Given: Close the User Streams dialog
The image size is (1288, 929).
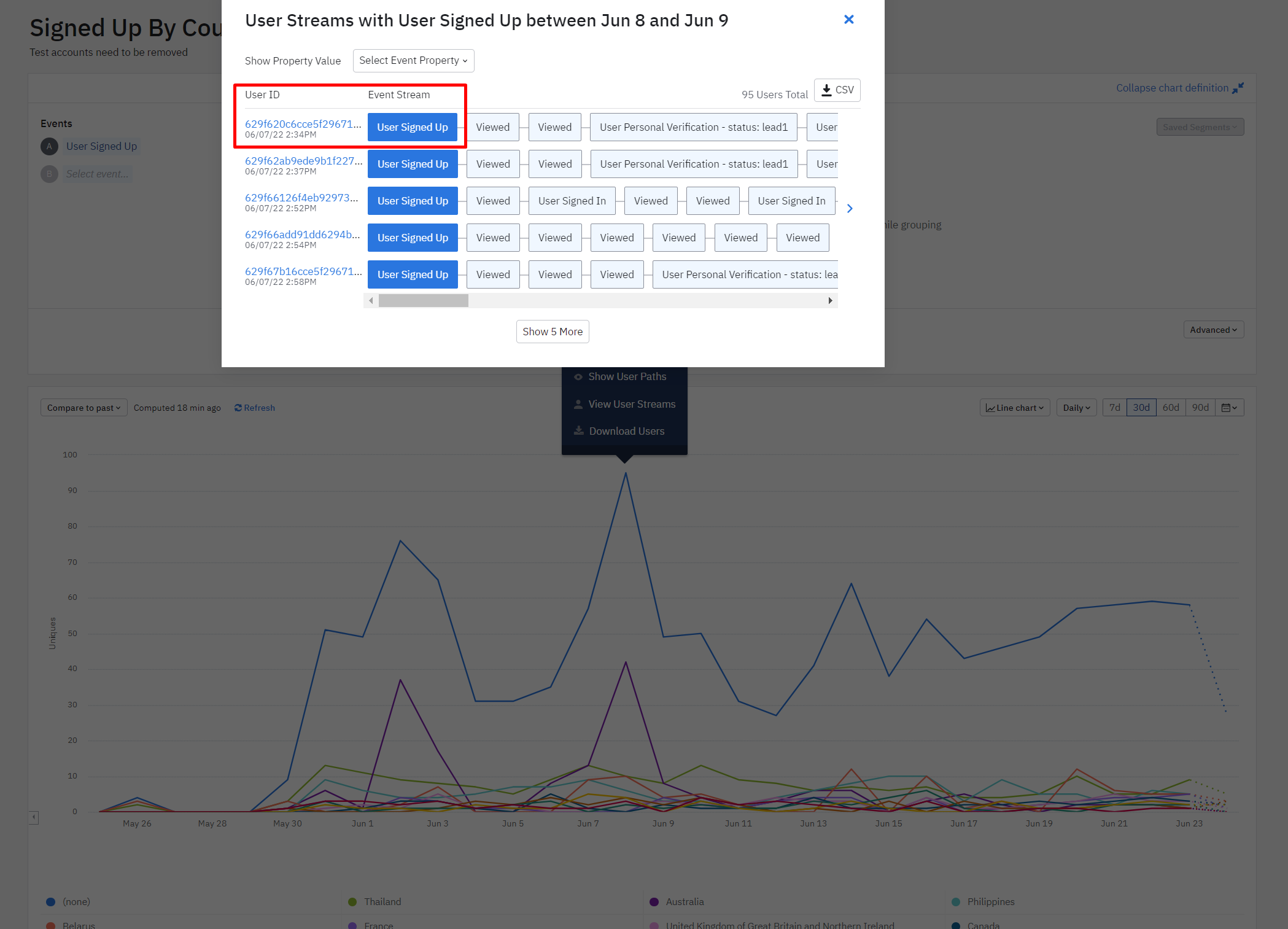Looking at the screenshot, I should [x=848, y=20].
